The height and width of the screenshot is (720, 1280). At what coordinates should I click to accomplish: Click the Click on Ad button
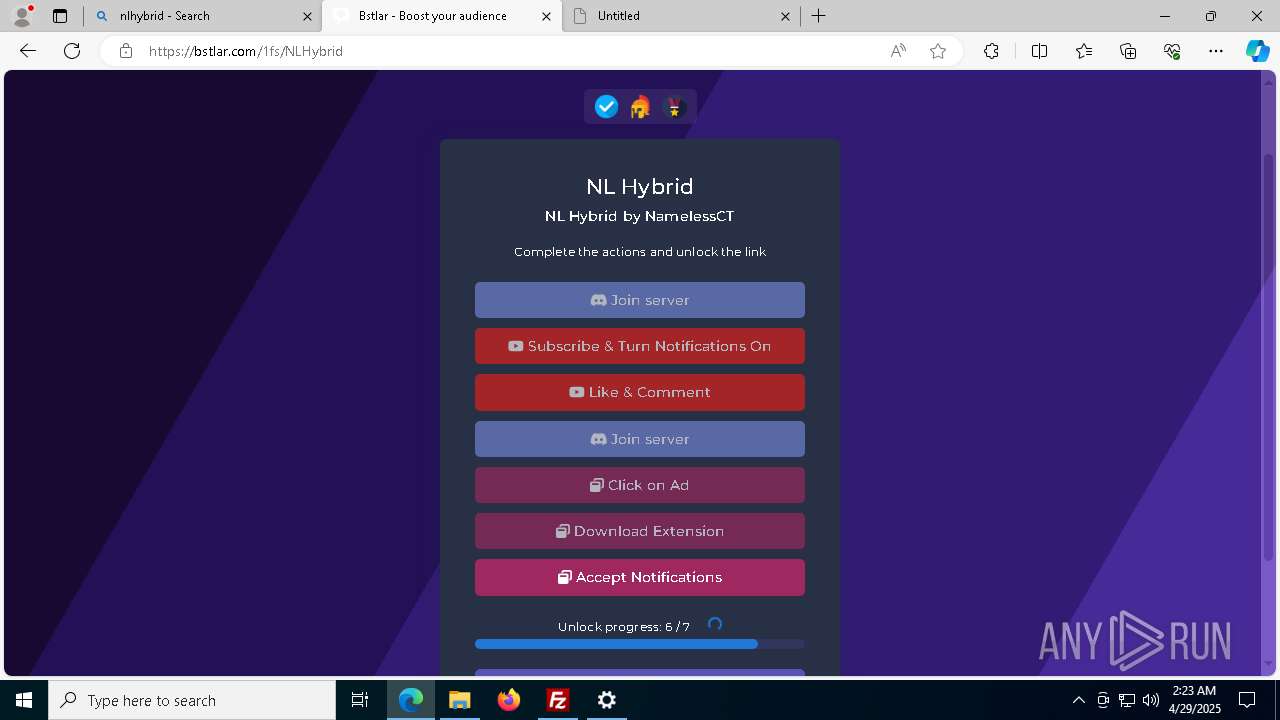point(640,485)
